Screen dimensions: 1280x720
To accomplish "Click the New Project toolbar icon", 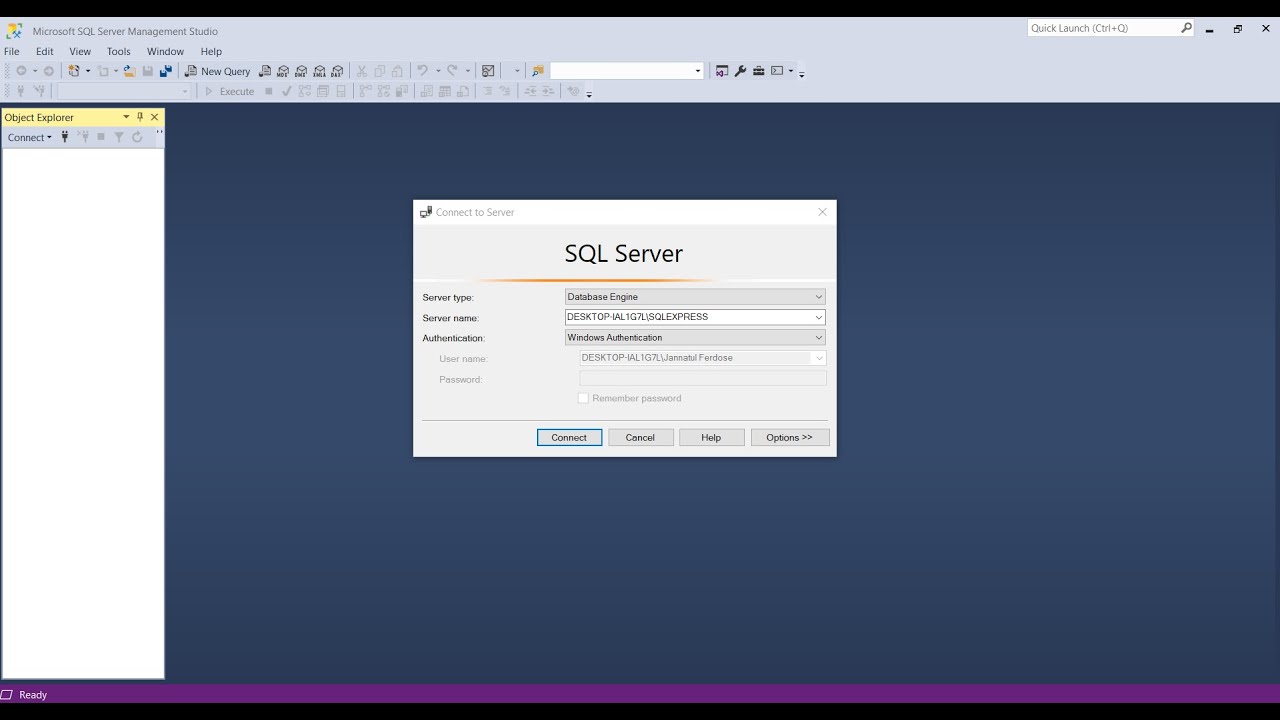I will [x=74, y=71].
